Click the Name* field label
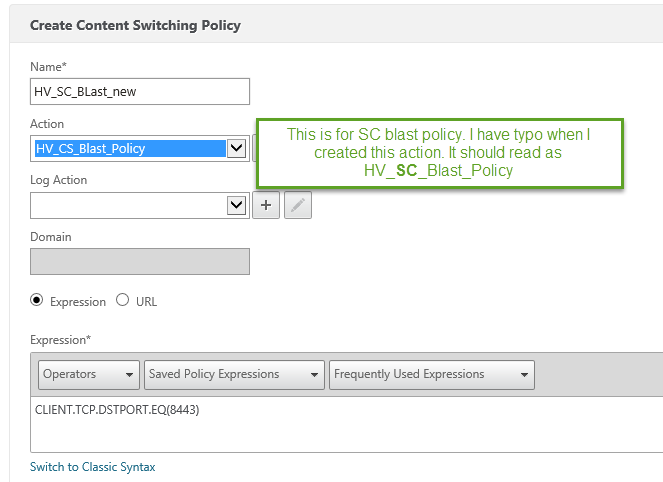663x482 pixels. pos(48,66)
